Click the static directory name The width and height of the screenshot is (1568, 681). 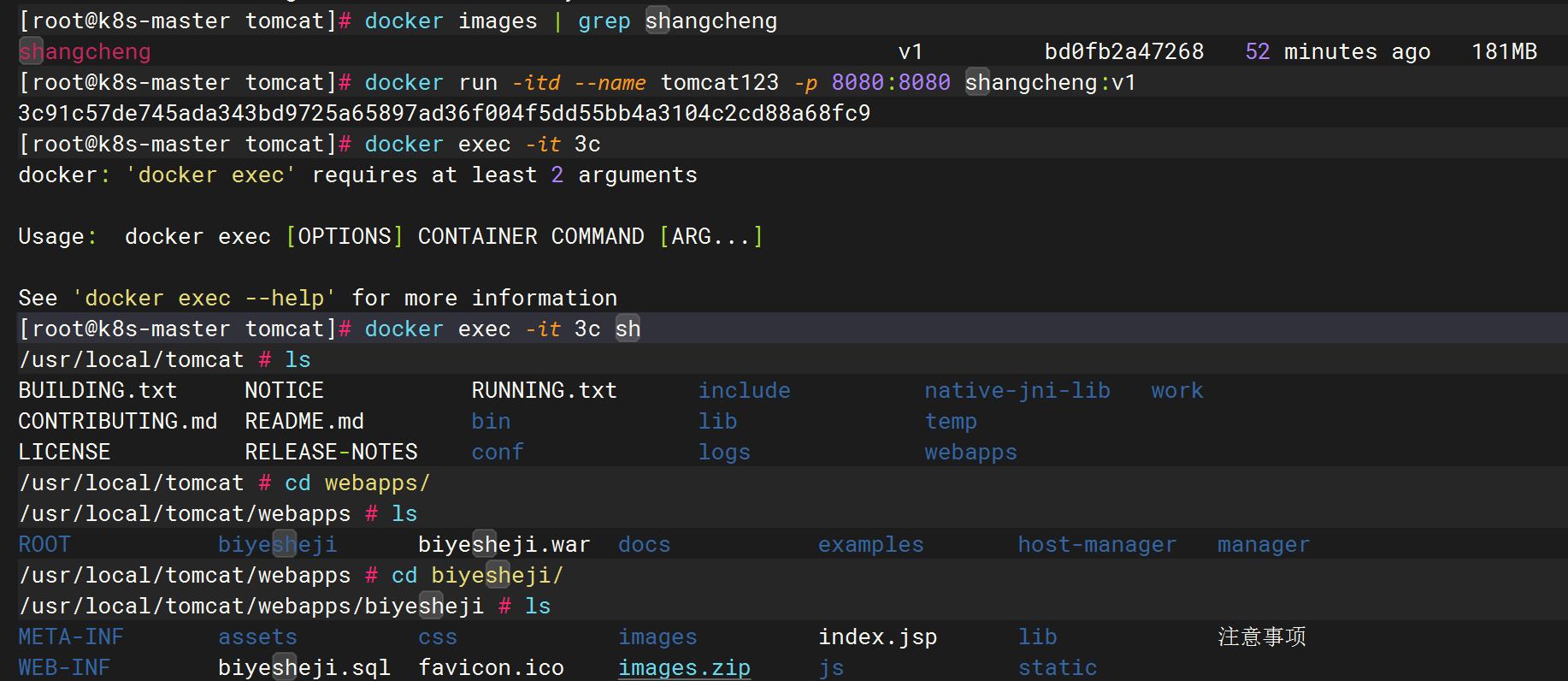[1058, 668]
